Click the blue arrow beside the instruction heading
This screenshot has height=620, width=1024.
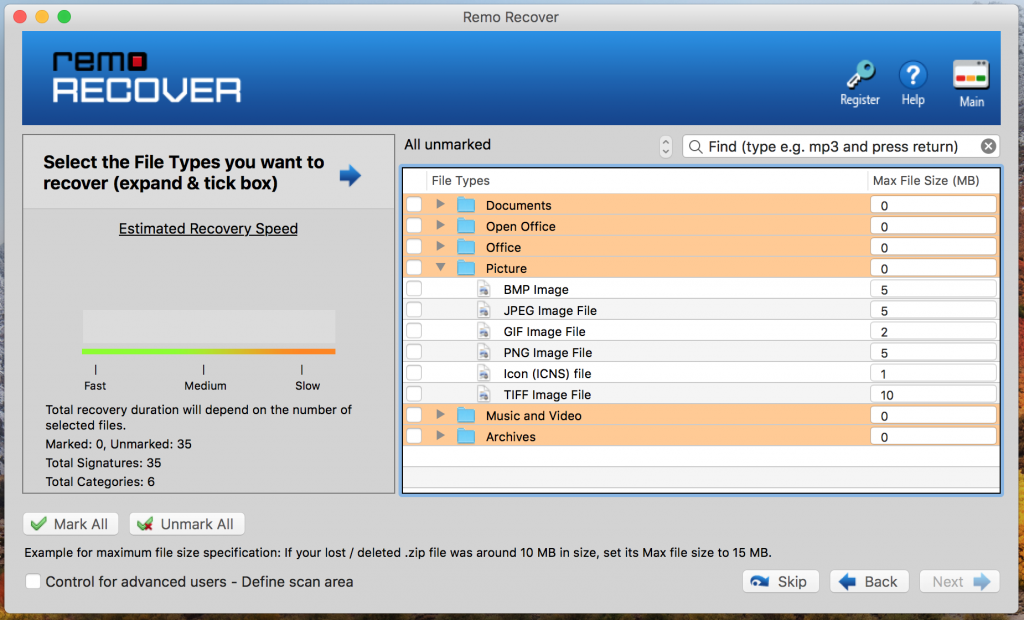350,175
